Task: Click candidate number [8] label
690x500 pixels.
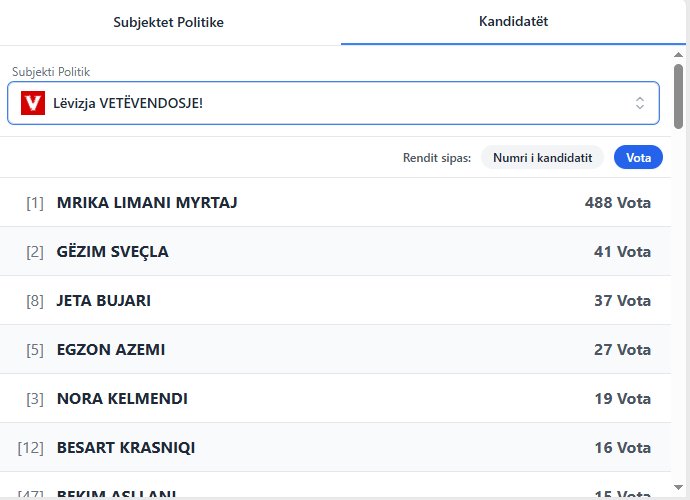Action: coord(35,300)
